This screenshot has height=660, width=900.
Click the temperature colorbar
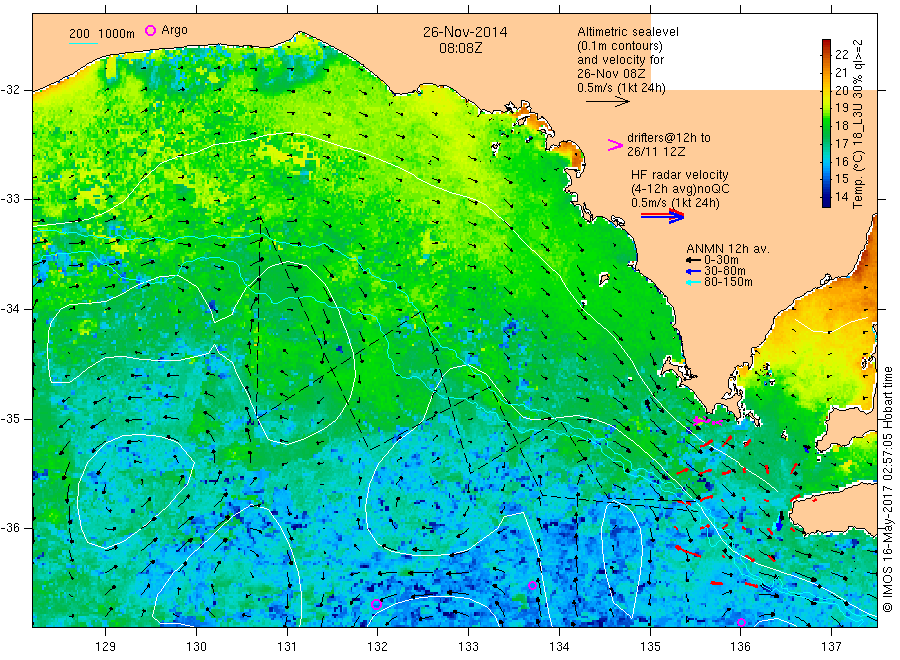pyautogui.click(x=826, y=123)
